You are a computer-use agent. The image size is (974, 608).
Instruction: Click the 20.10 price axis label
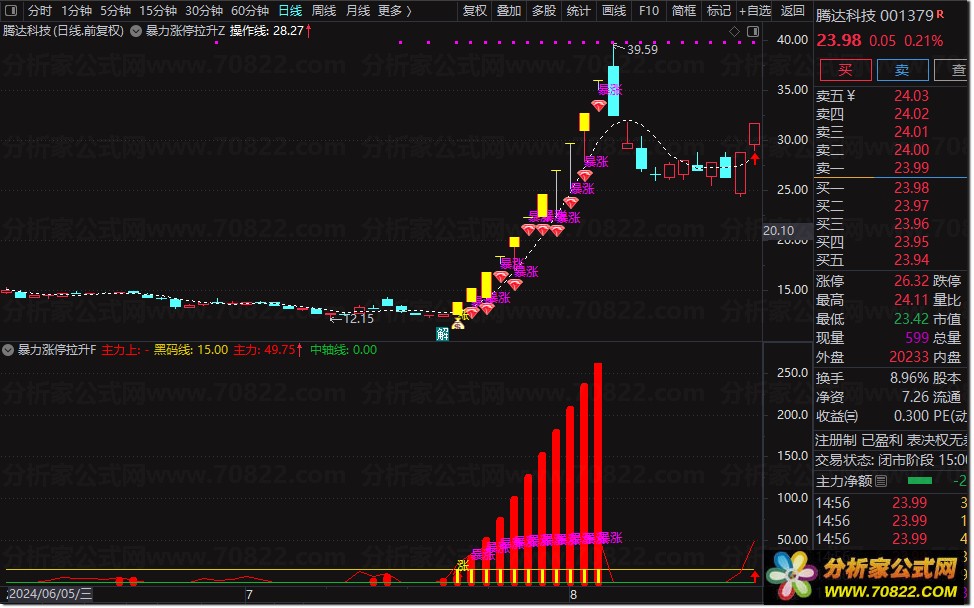(778, 230)
